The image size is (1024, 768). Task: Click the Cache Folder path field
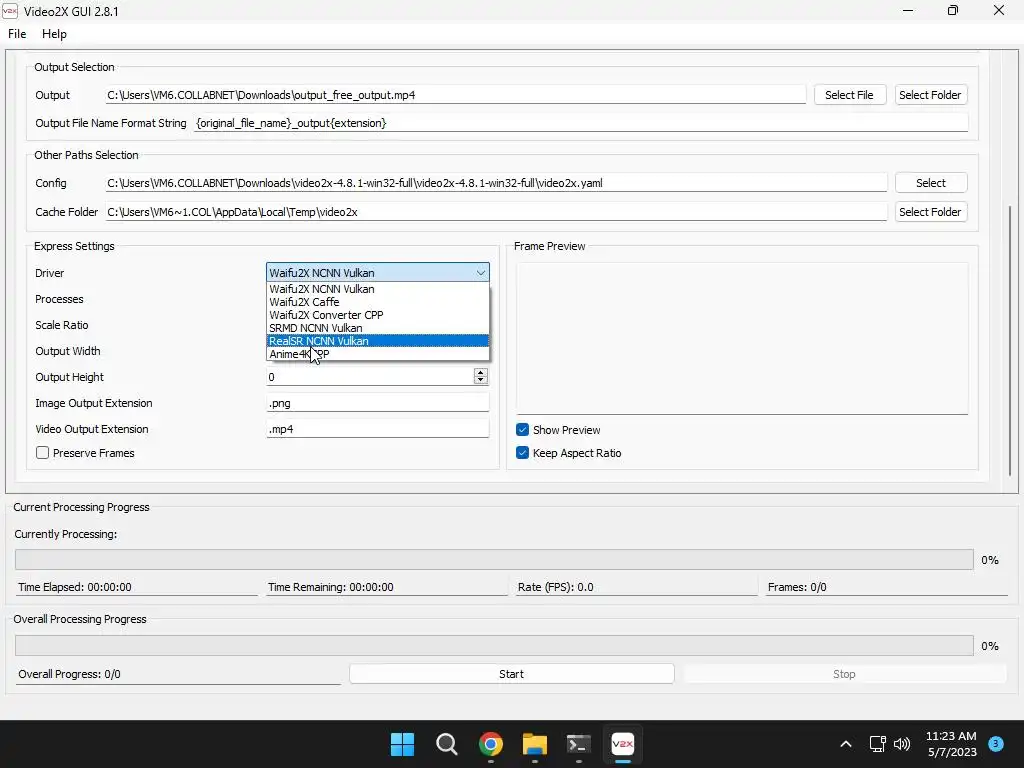tap(496, 212)
